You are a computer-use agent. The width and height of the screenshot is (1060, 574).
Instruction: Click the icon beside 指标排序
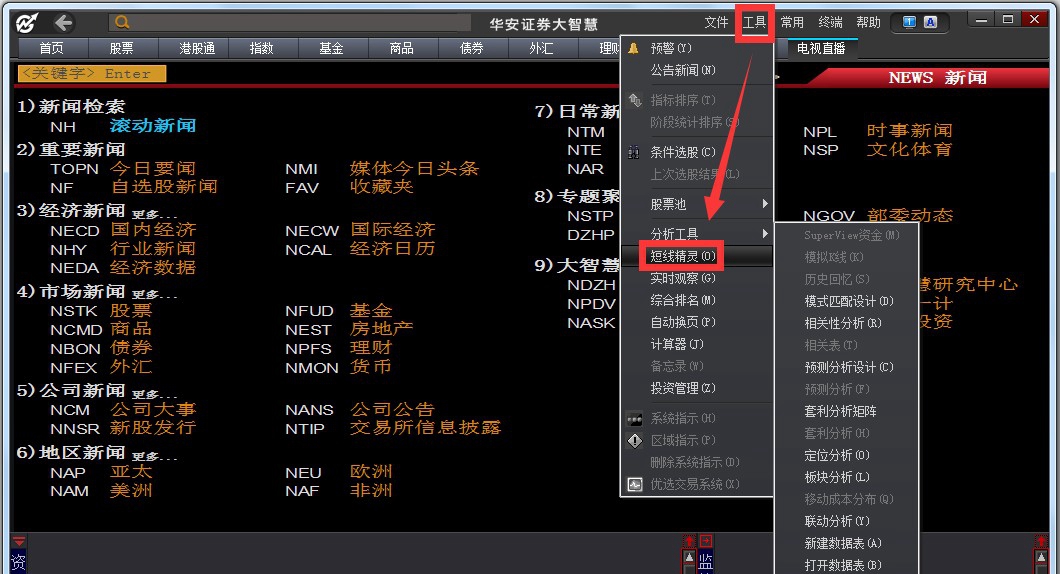[x=634, y=100]
